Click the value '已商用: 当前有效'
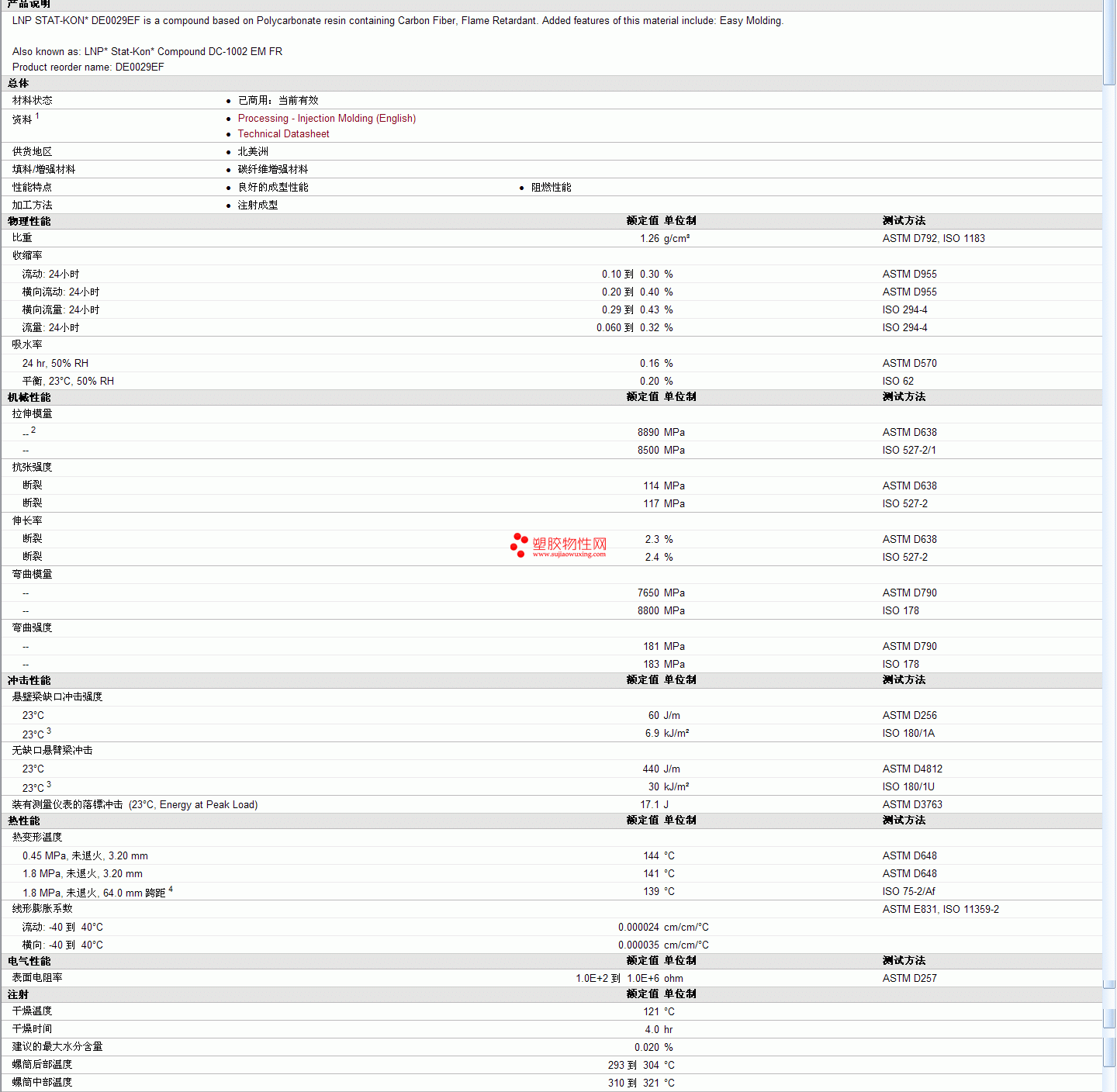This screenshot has width=1117, height=1092. [x=278, y=101]
